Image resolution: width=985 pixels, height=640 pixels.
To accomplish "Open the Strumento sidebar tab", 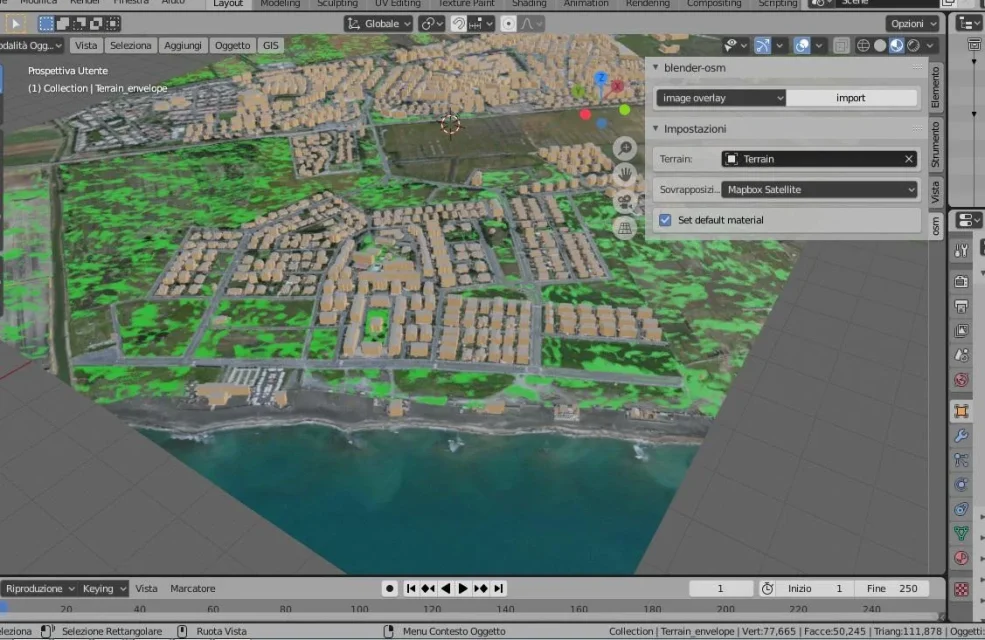I will tap(935, 145).
